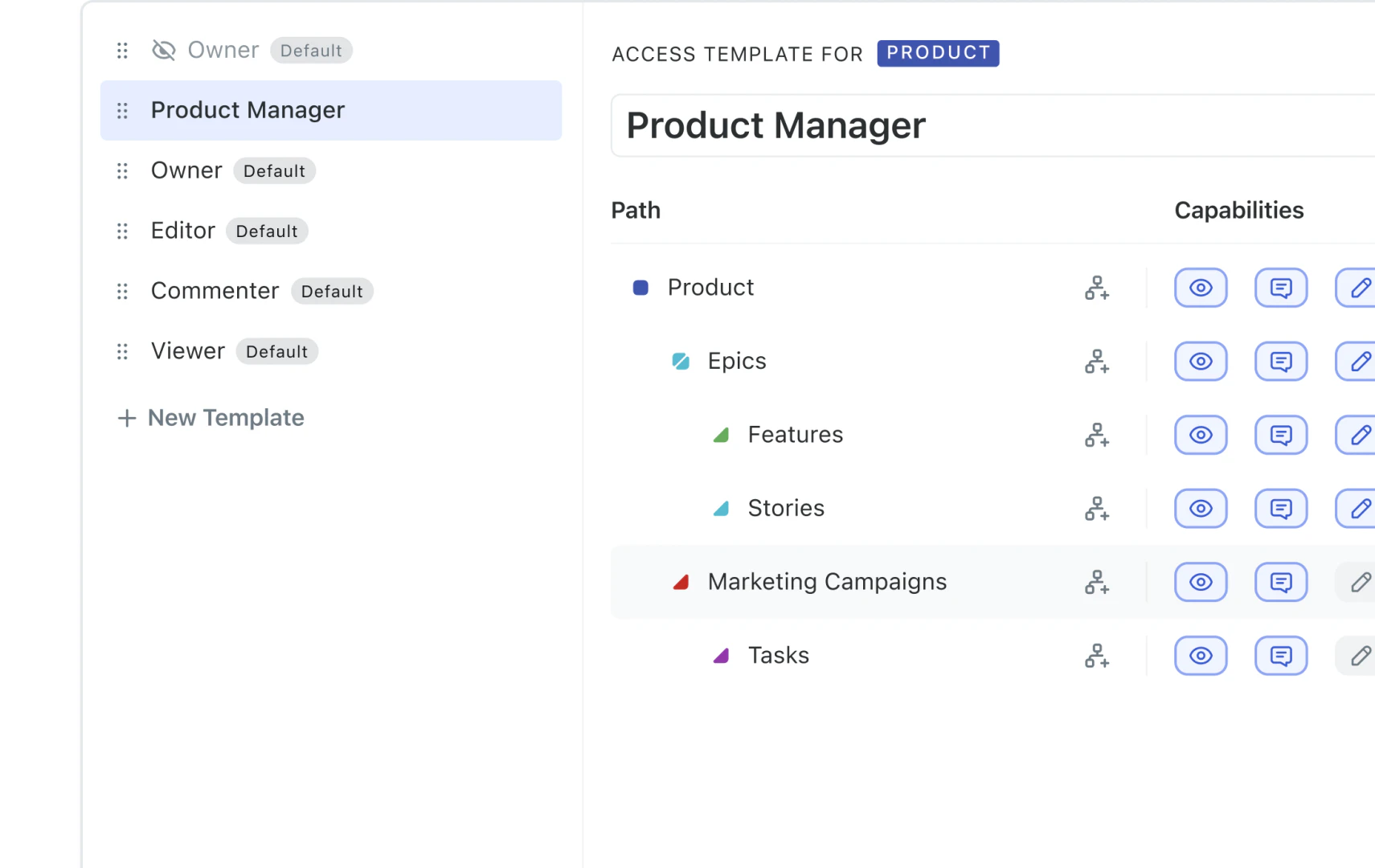Click the pencil capability icon for Marketing Campaigns

point(1361,582)
